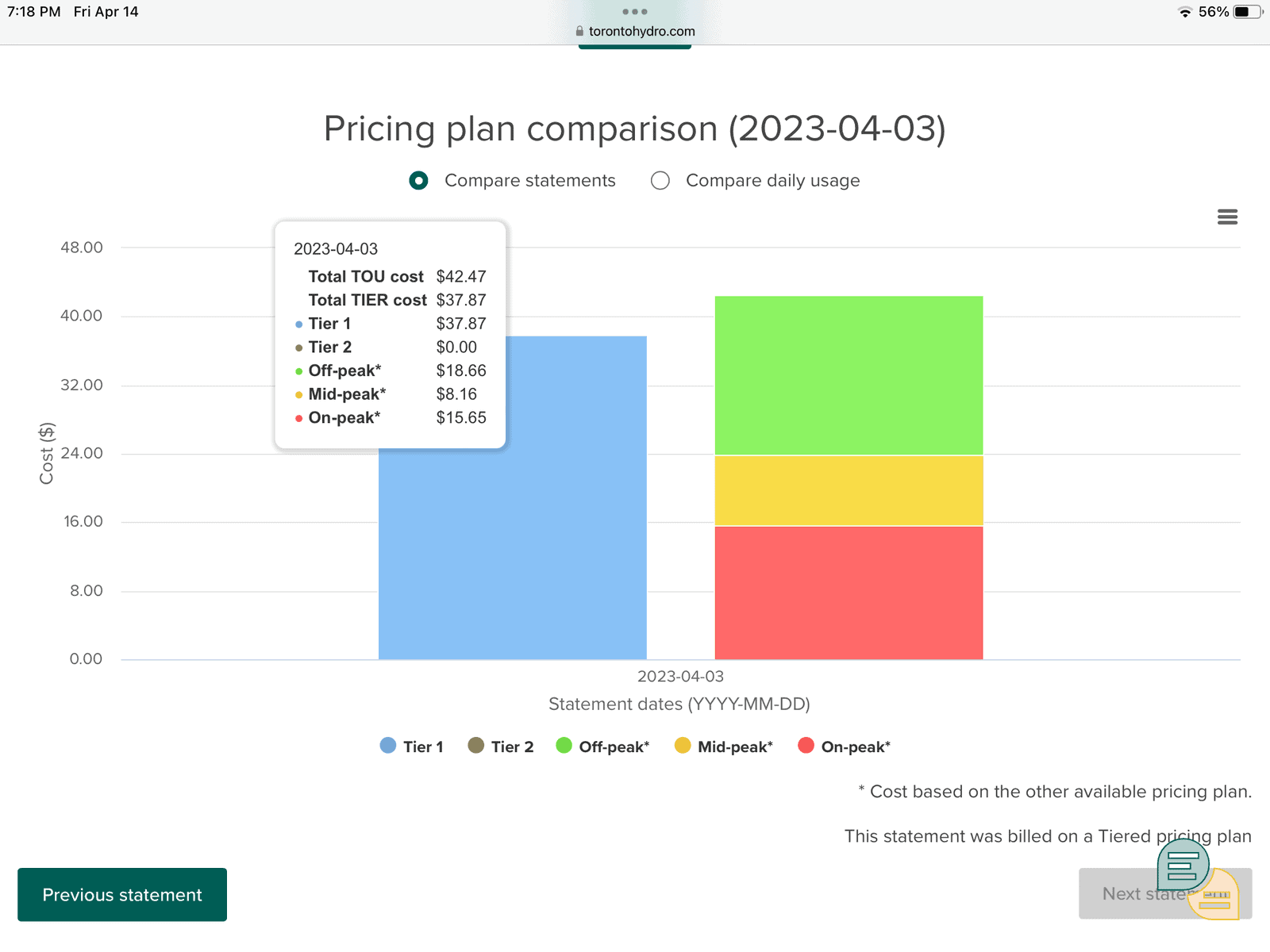Screen dimensions: 1270x952
Task: Tap the green Off-peak bar segment
Action: point(849,375)
